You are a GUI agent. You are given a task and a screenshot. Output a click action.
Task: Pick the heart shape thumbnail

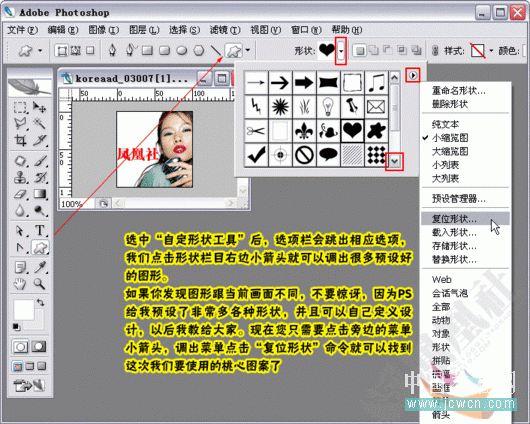pos(352,131)
